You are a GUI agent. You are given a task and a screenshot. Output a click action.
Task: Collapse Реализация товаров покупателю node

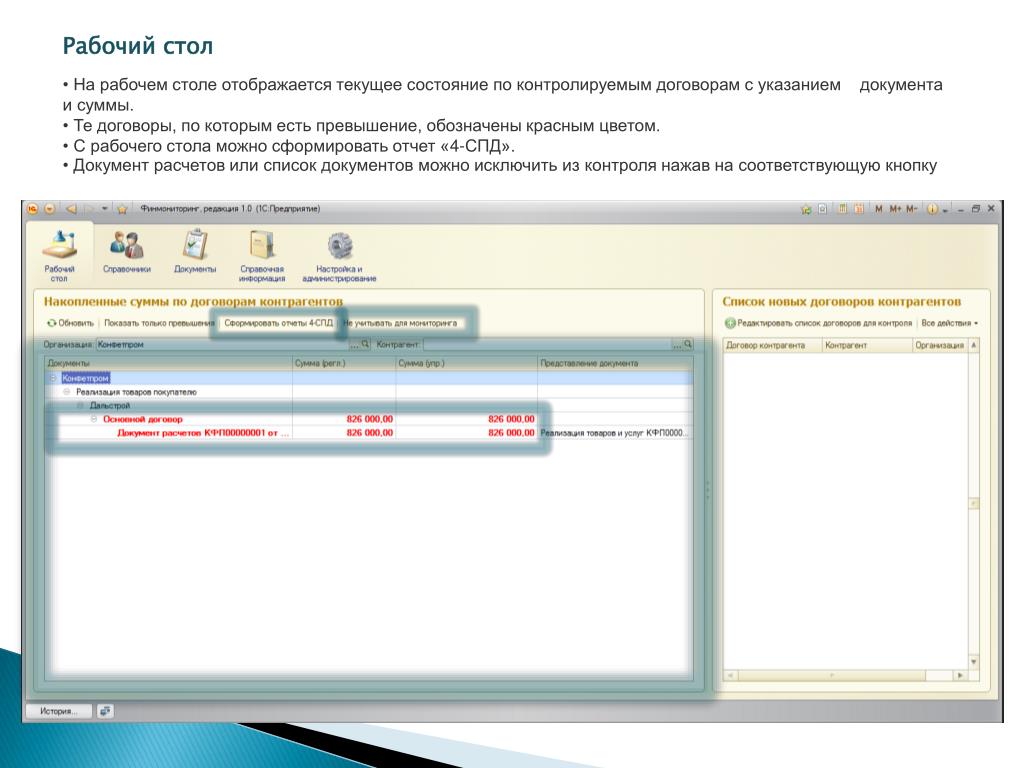tap(67, 392)
